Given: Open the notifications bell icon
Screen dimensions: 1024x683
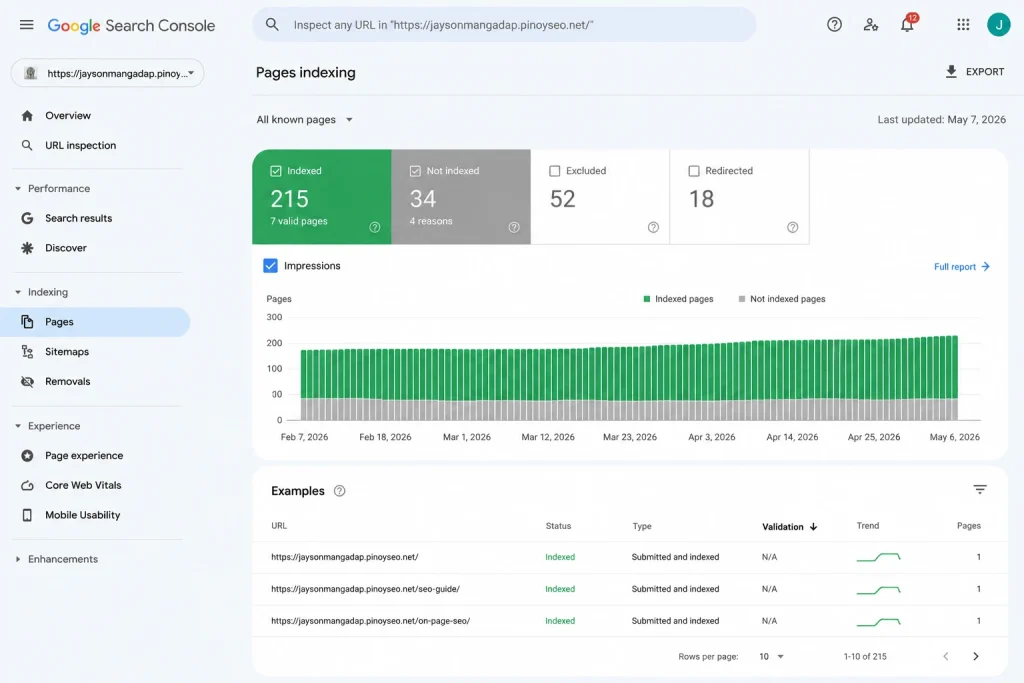Looking at the screenshot, I should (907, 25).
